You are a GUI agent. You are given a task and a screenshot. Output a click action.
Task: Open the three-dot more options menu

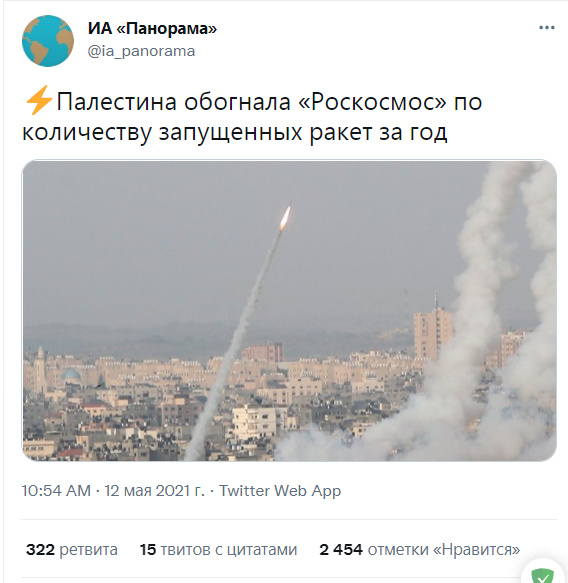click(x=546, y=28)
